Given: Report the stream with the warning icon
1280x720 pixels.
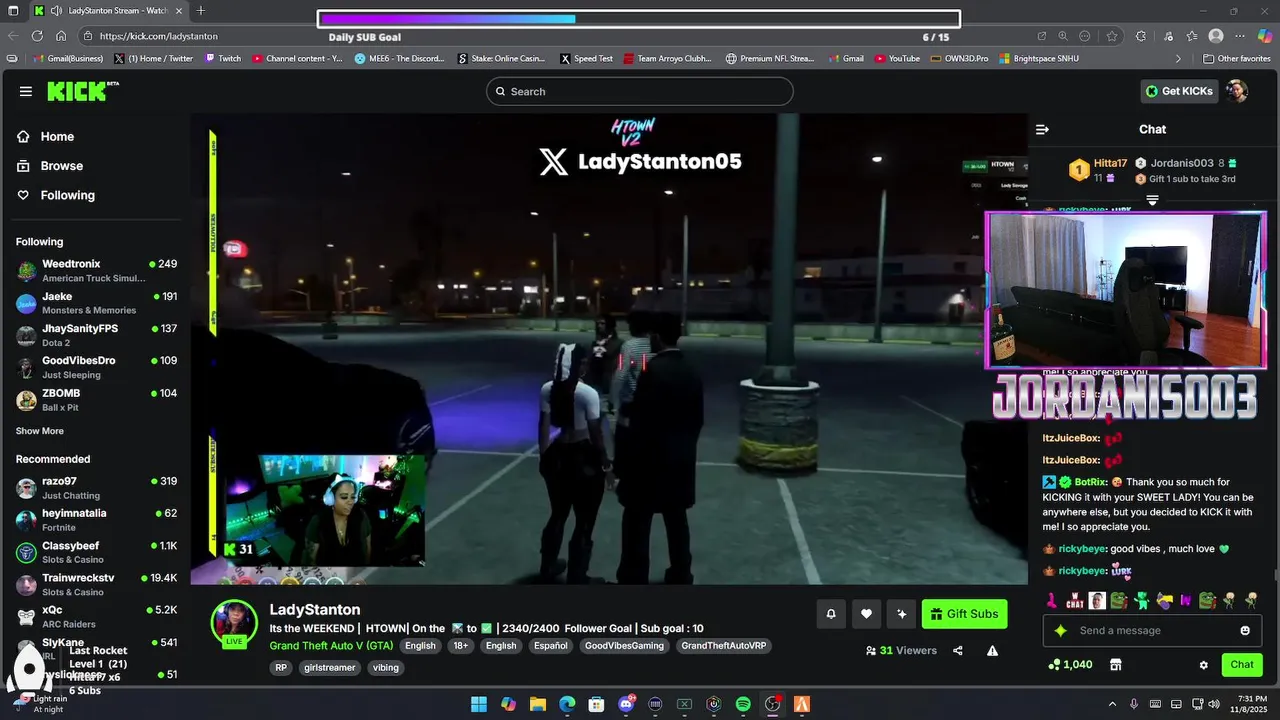Looking at the screenshot, I should (x=992, y=651).
